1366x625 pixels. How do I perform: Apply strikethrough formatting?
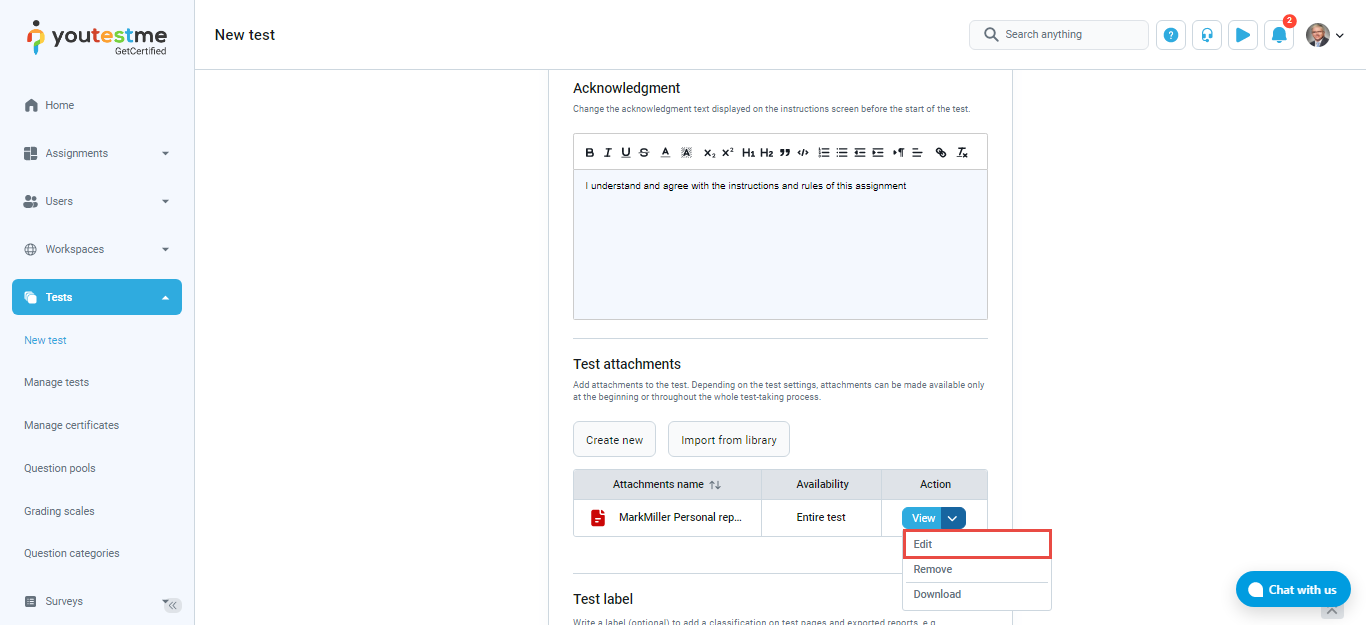click(x=644, y=153)
